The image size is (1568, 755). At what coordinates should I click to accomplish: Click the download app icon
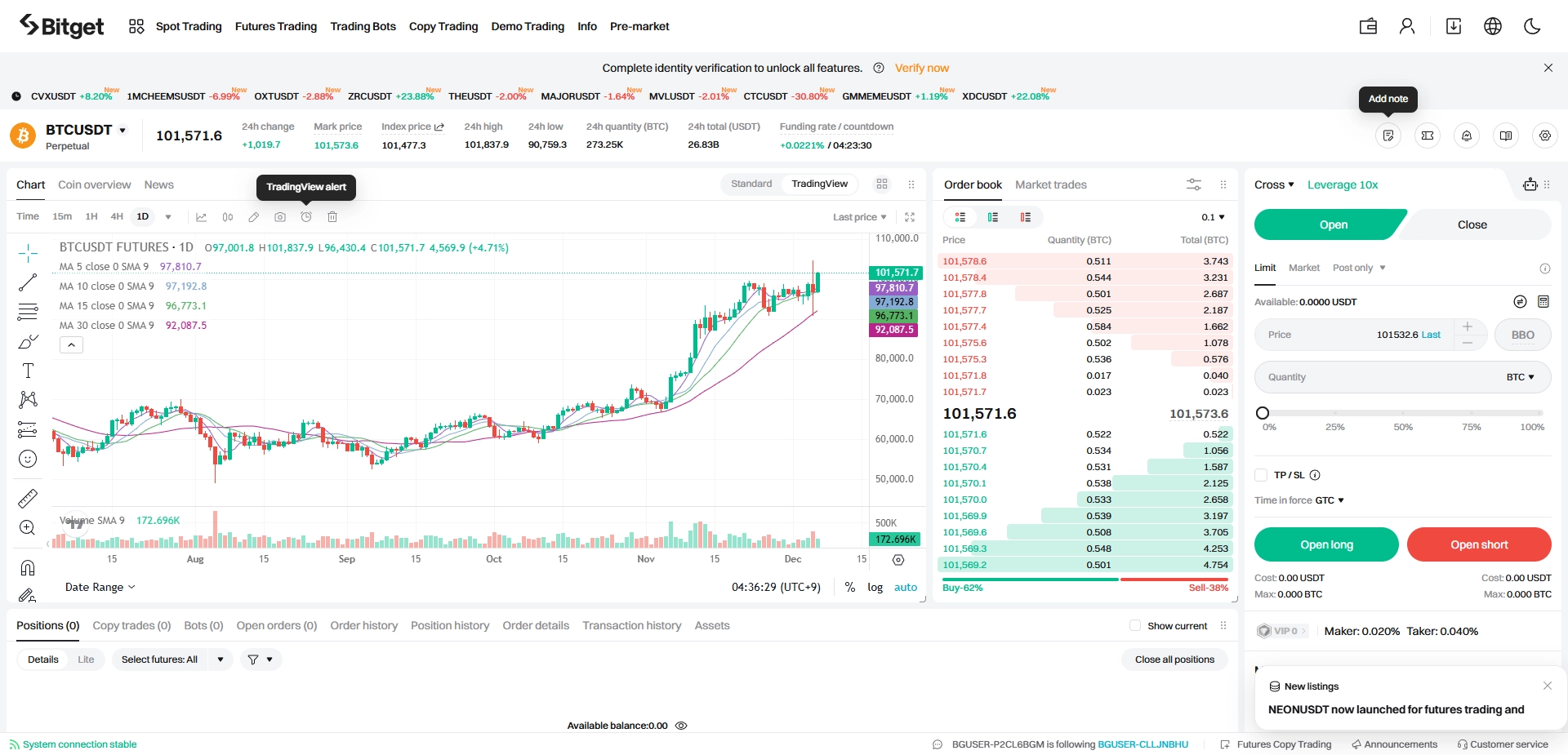pos(1454,26)
